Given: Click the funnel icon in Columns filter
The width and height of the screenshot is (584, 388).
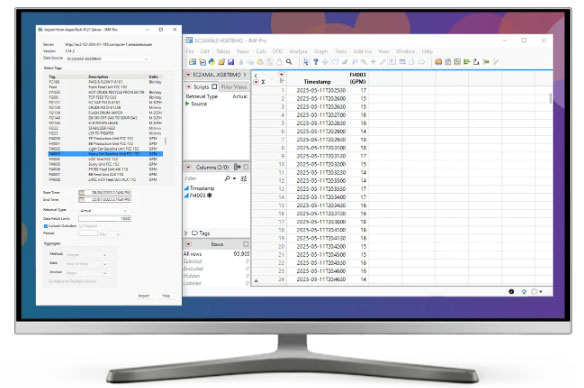Looking at the screenshot, I should point(244,179).
